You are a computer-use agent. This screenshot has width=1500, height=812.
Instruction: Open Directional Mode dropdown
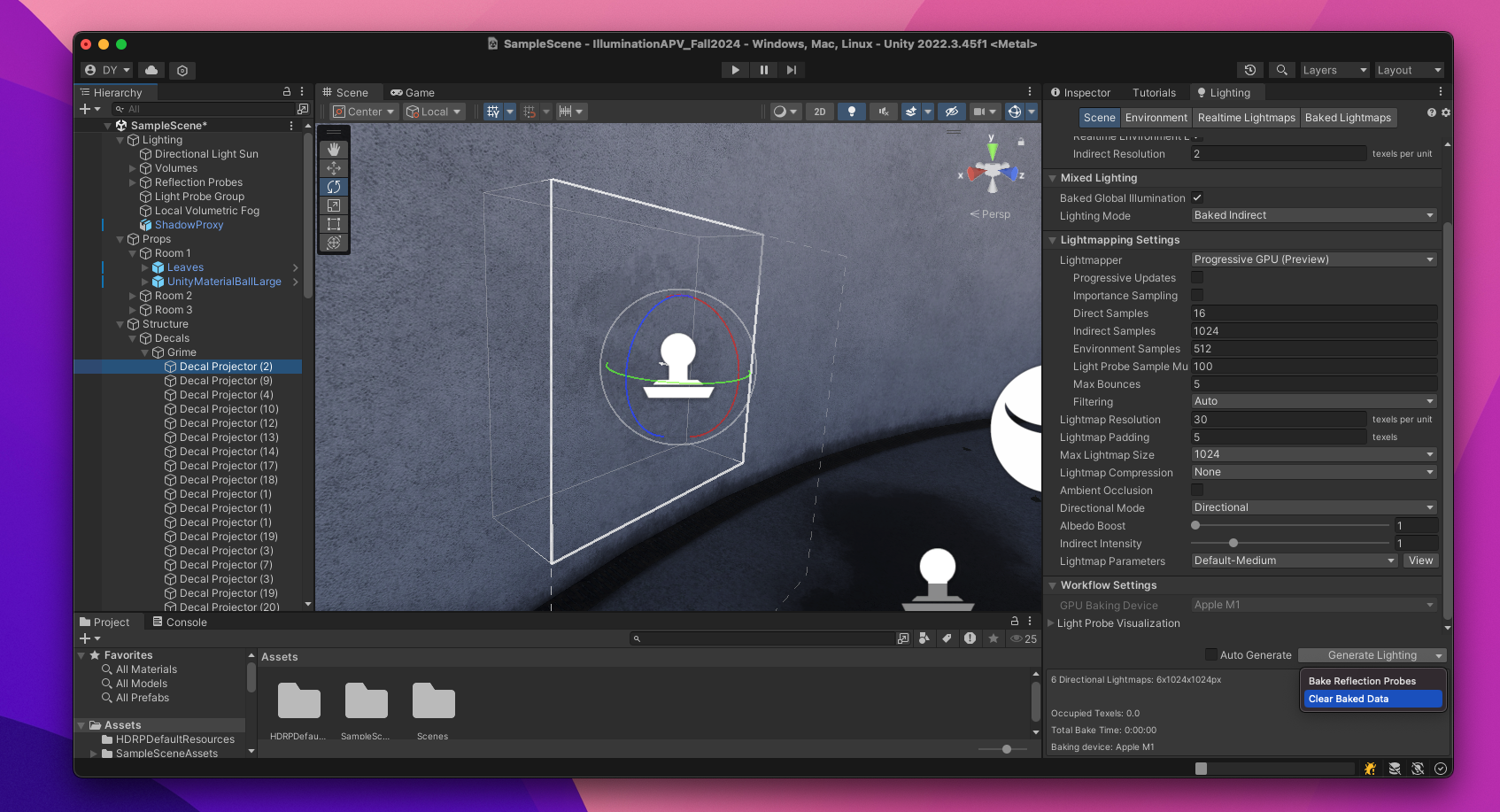click(x=1314, y=507)
